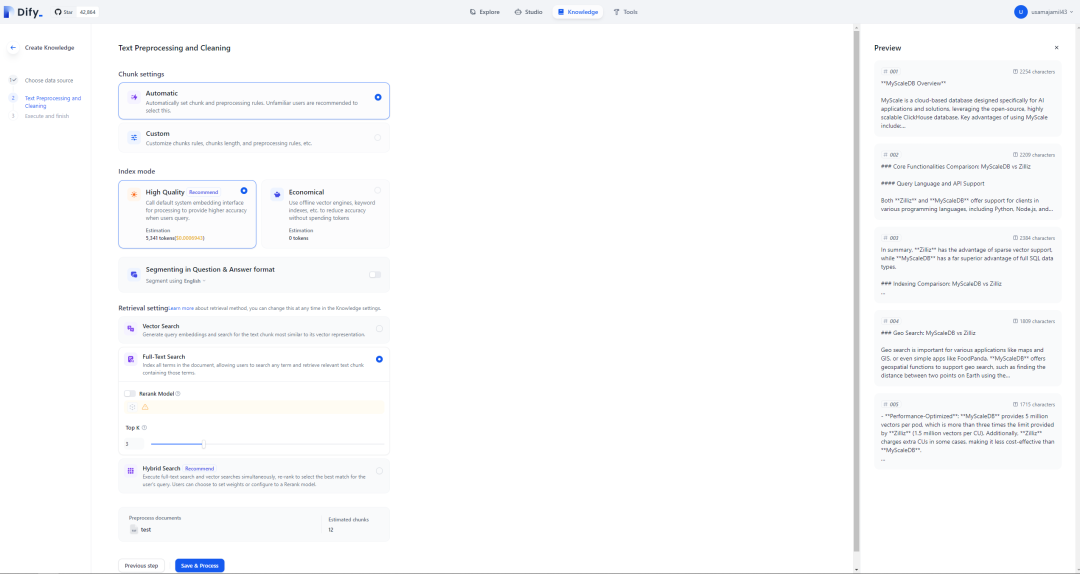The width and height of the screenshot is (1080, 574).
Task: Open the usamajamil43 account menu
Action: 1043,12
